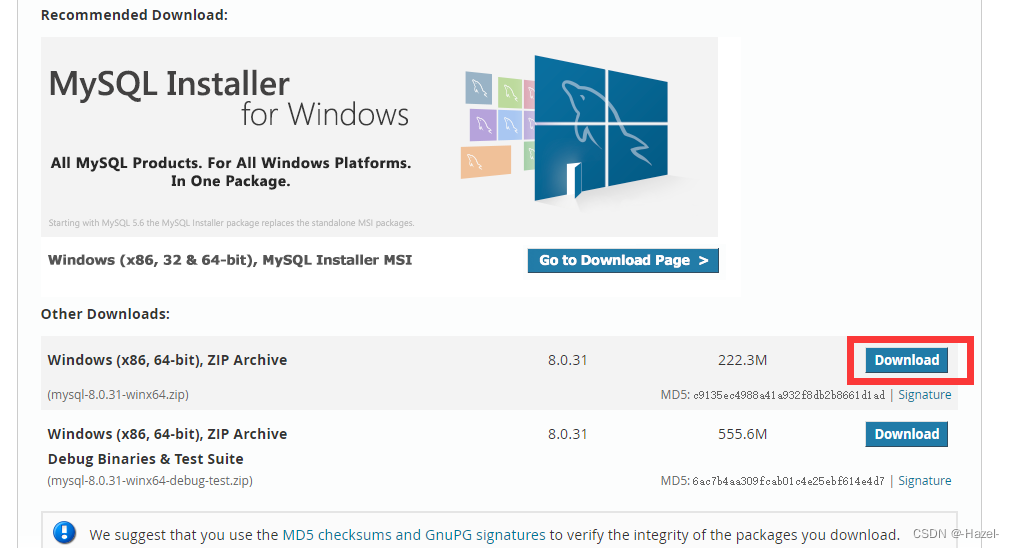Click the MD5 hash 6ac7b4aa309fcab01c4e25ebf614e4d7
This screenshot has height=548, width=1014.
(788, 481)
